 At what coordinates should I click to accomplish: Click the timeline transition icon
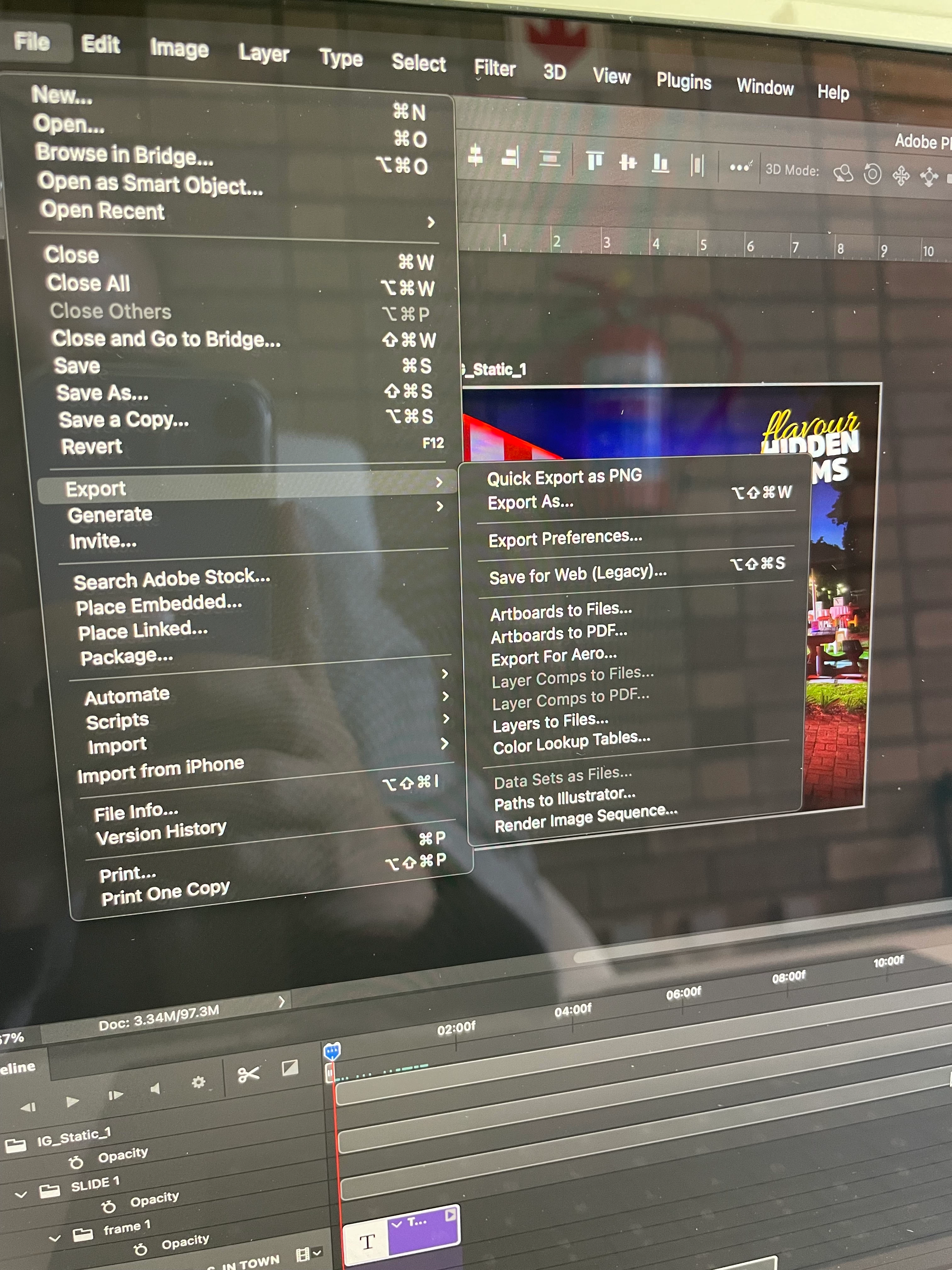pyautogui.click(x=290, y=1068)
